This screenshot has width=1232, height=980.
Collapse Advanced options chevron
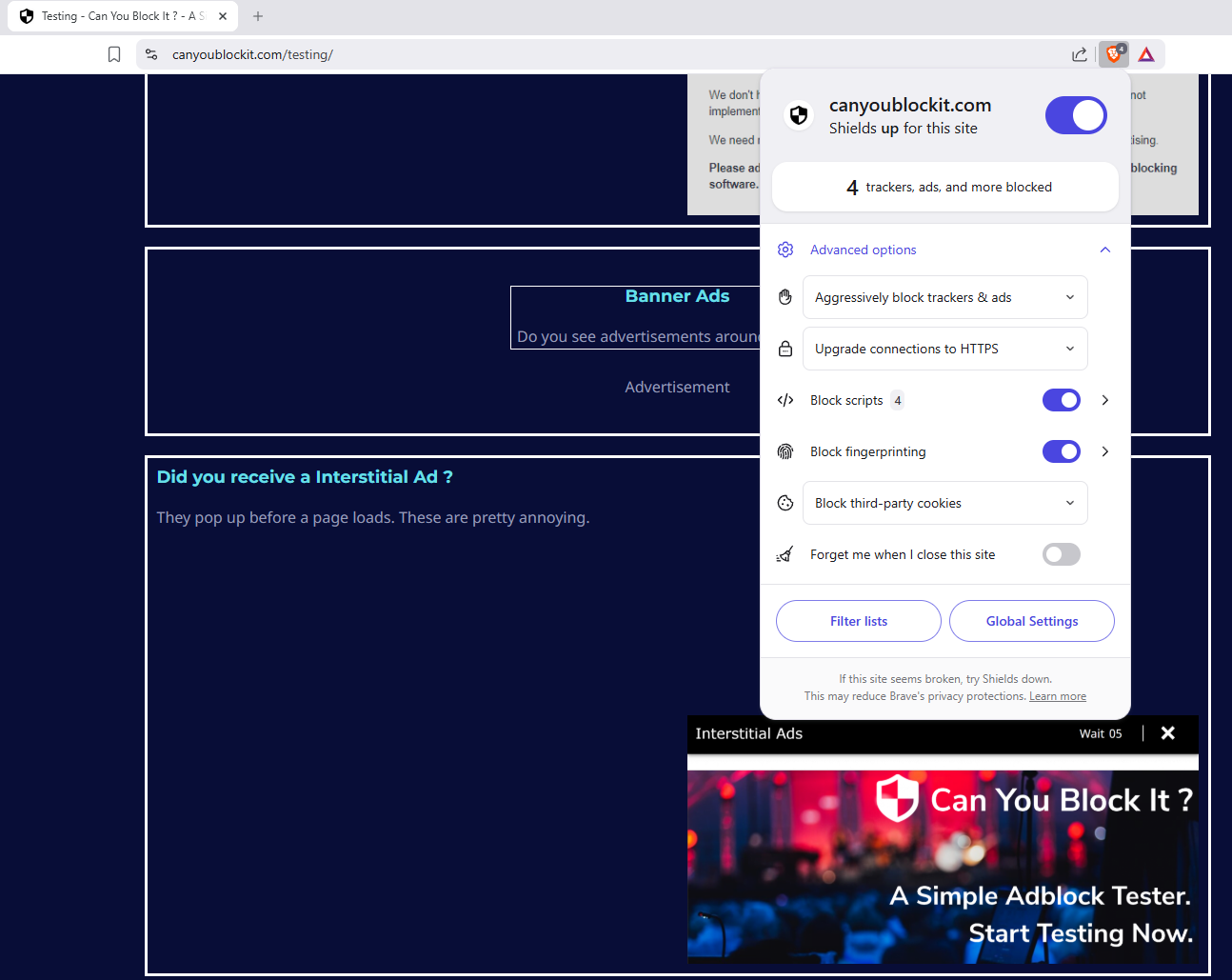tap(1105, 250)
